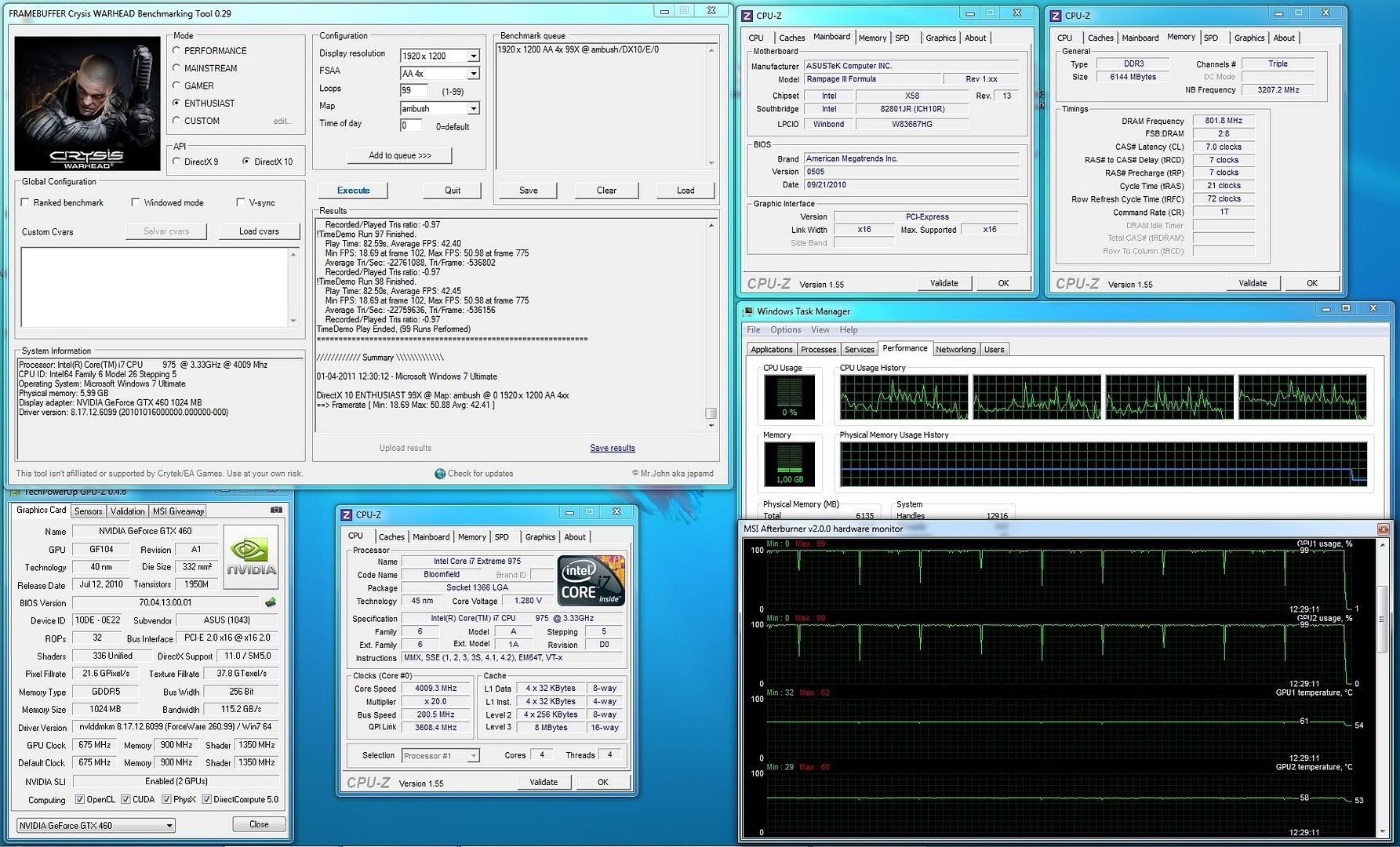Click the CPU Usage gauge in Task Manager
This screenshot has width=1400, height=847.
(x=790, y=398)
